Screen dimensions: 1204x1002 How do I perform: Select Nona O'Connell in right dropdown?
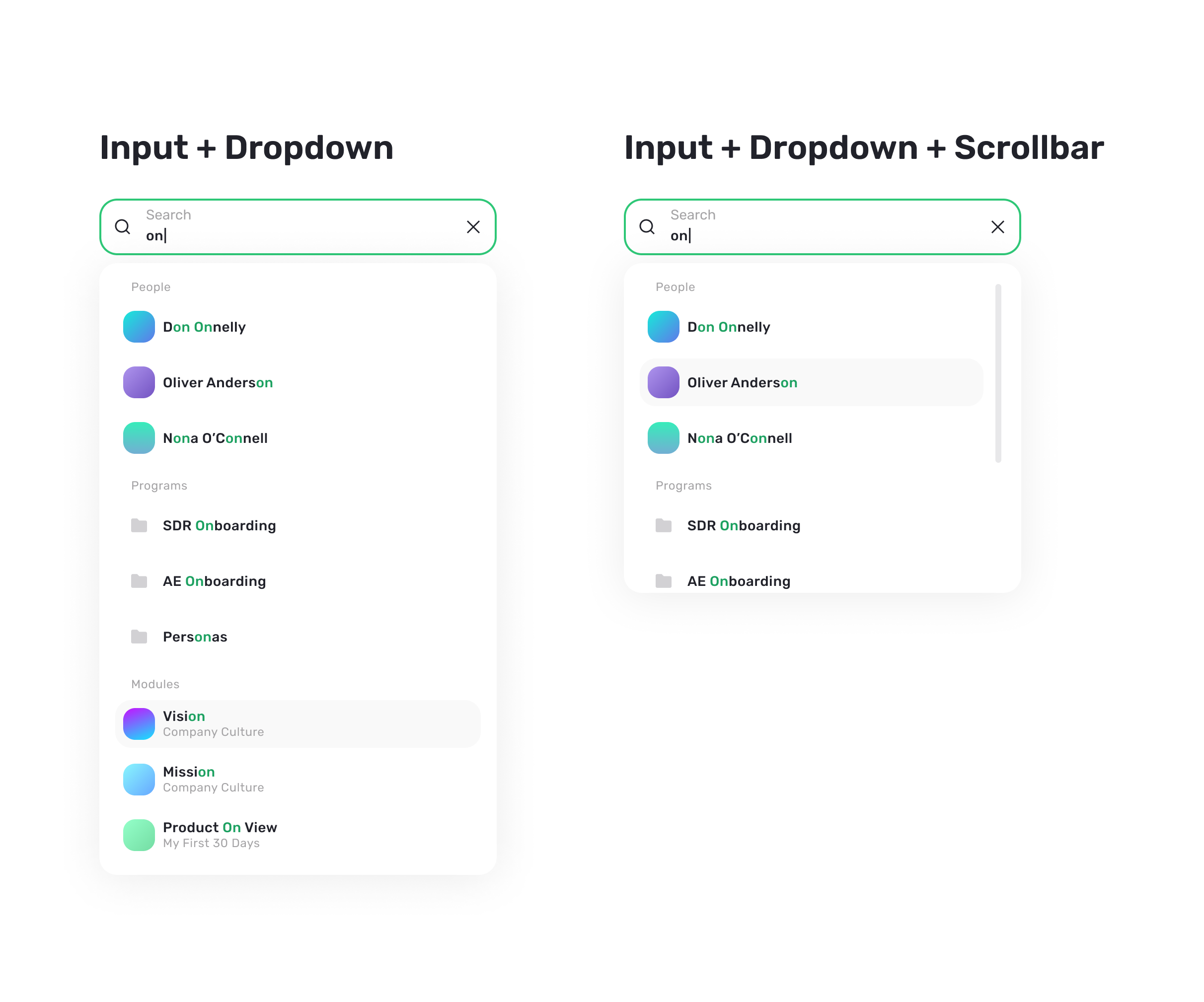[x=740, y=438]
